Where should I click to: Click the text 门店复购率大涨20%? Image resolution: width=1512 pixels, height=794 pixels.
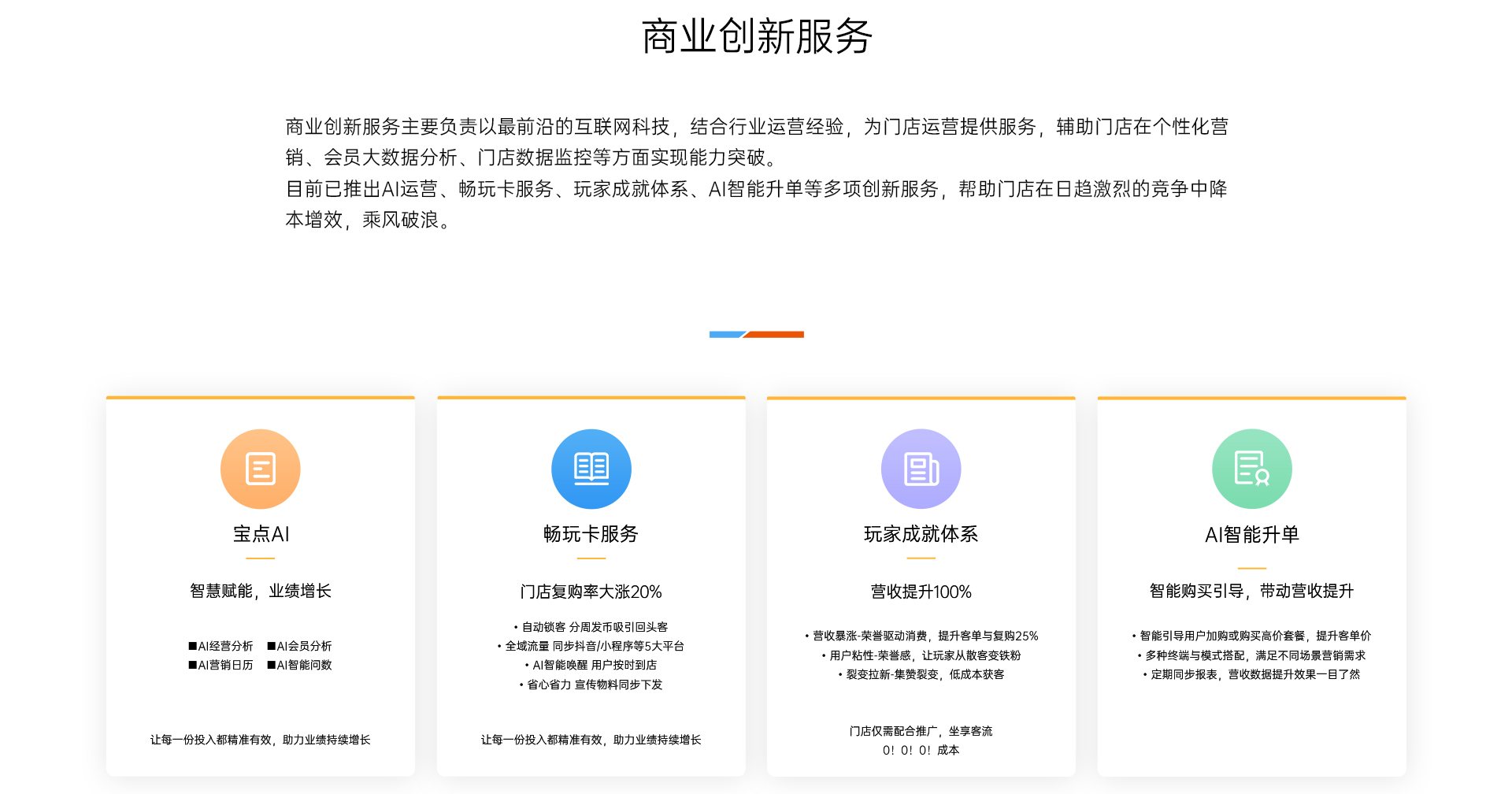[591, 592]
